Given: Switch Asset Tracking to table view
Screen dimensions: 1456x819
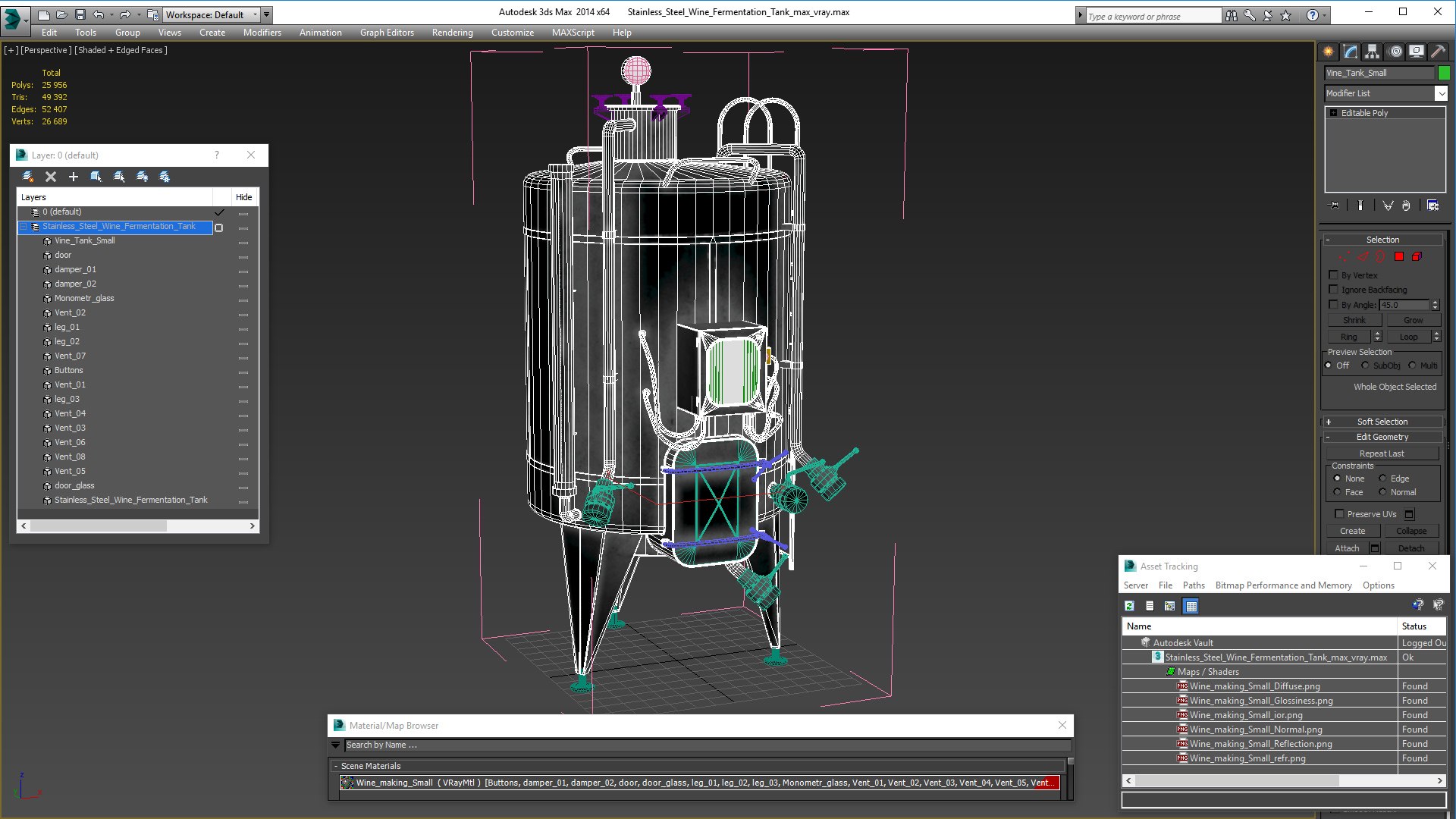Looking at the screenshot, I should [x=1191, y=606].
